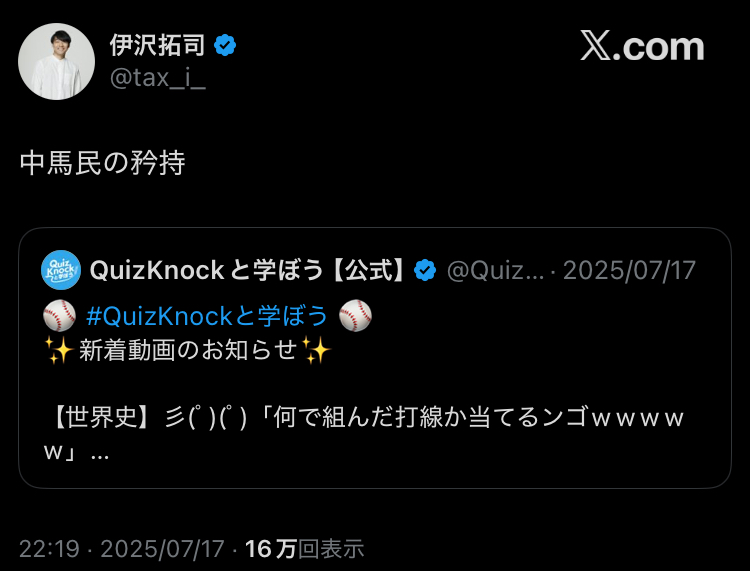The width and height of the screenshot is (750, 571).
Task: Open the #QuizKnockと学ぼう hashtag
Action: pyautogui.click(x=207, y=316)
